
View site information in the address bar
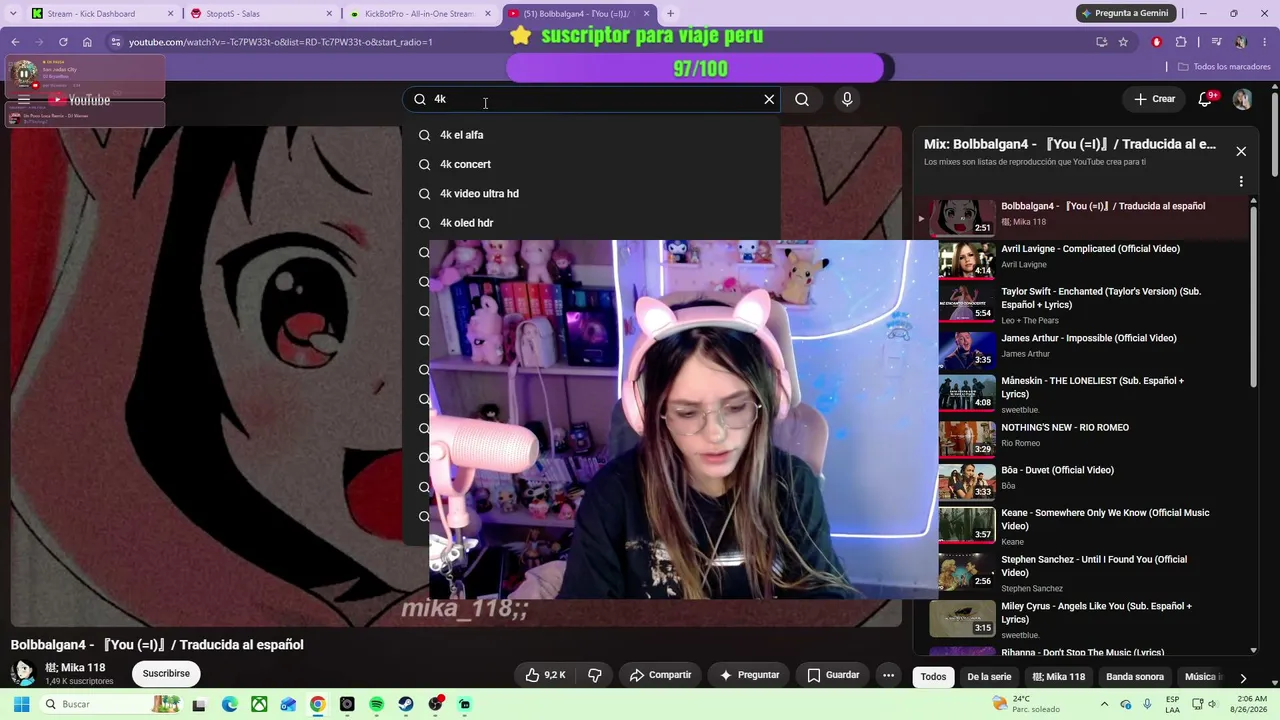(x=116, y=42)
